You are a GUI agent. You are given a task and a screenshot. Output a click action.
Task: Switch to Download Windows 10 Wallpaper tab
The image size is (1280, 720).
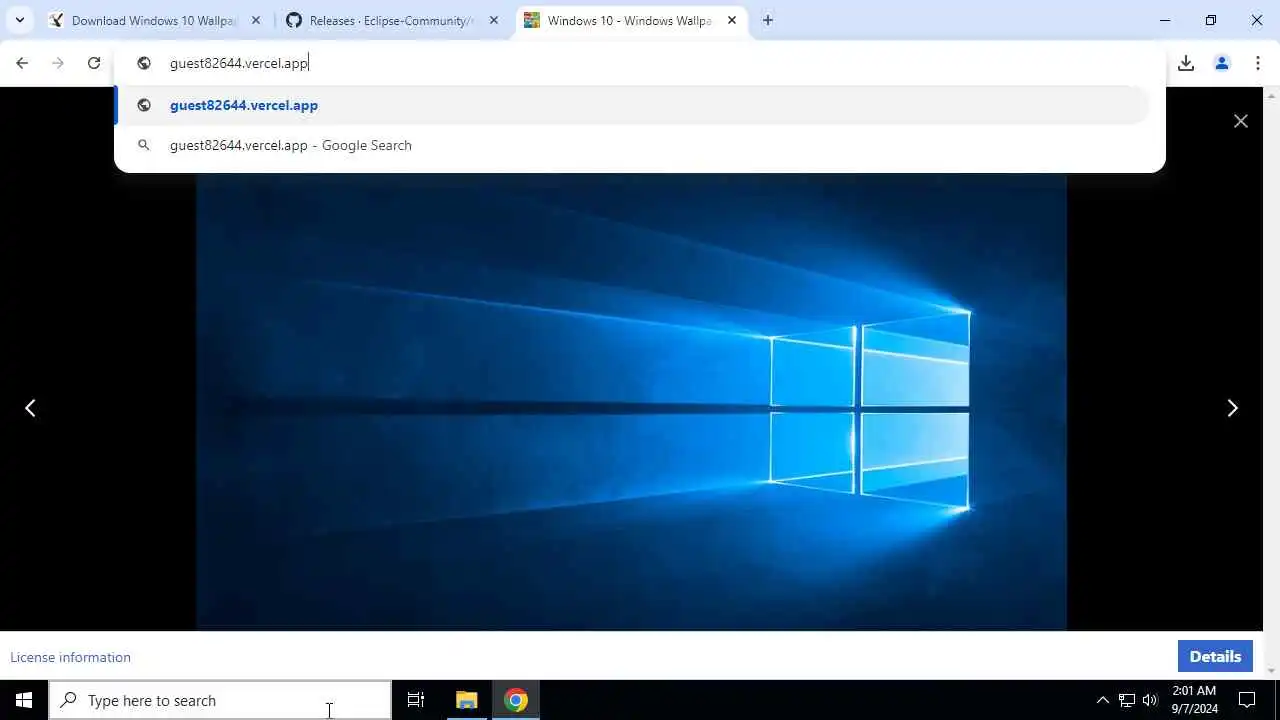point(154,20)
